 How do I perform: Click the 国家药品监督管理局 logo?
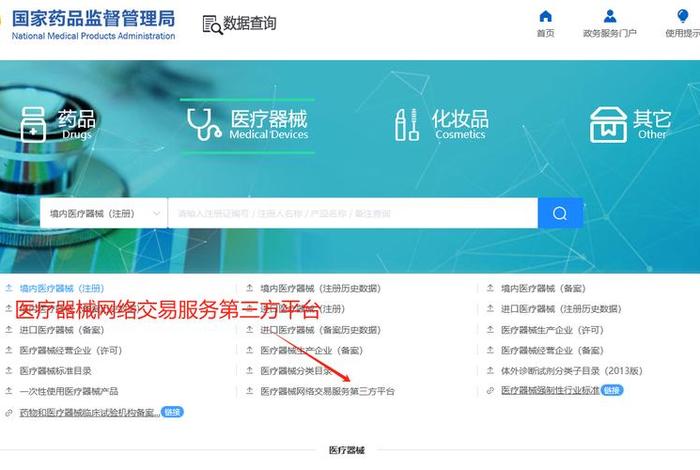pyautogui.click(x=93, y=25)
